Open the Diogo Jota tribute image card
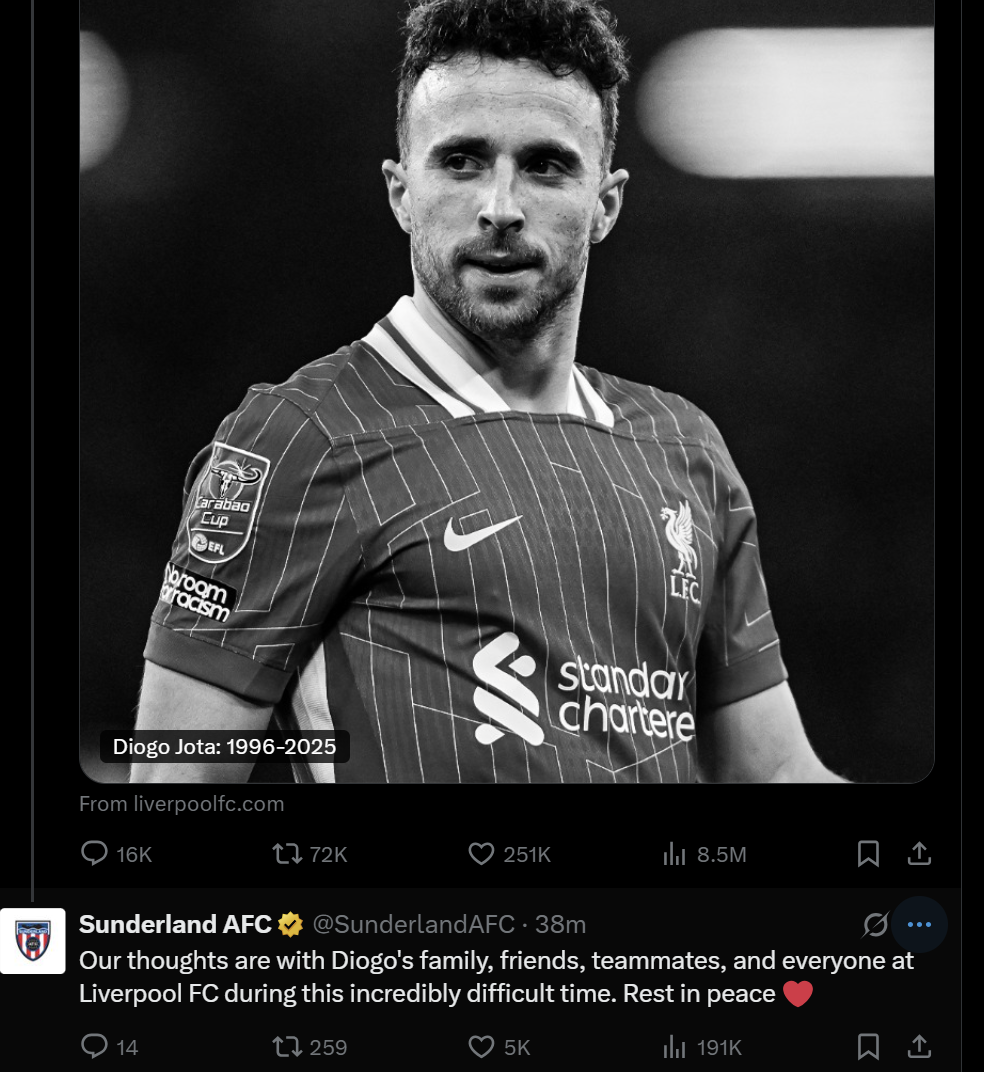The width and height of the screenshot is (984, 1072). 507,391
